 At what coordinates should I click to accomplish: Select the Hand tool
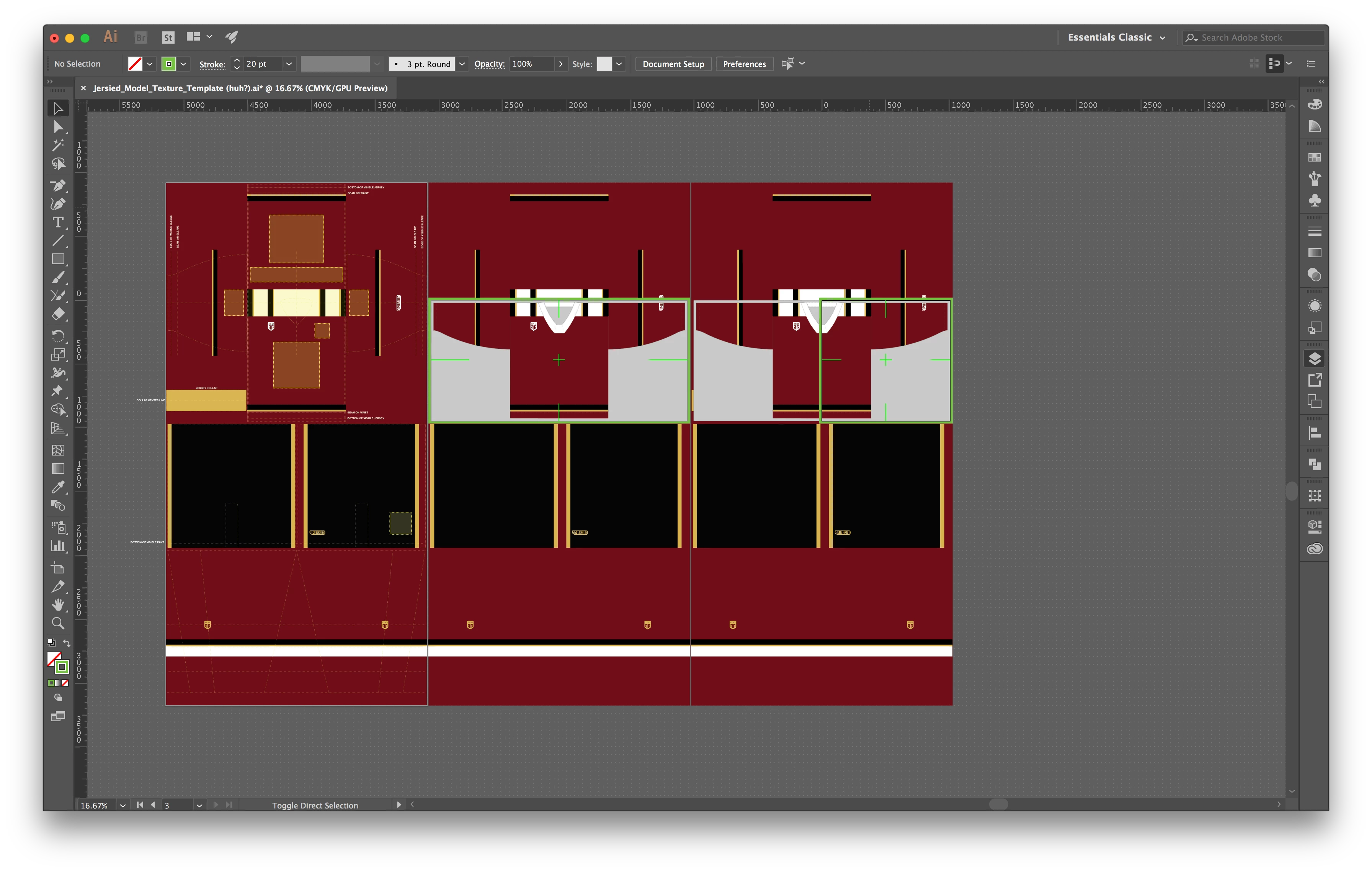point(57,604)
